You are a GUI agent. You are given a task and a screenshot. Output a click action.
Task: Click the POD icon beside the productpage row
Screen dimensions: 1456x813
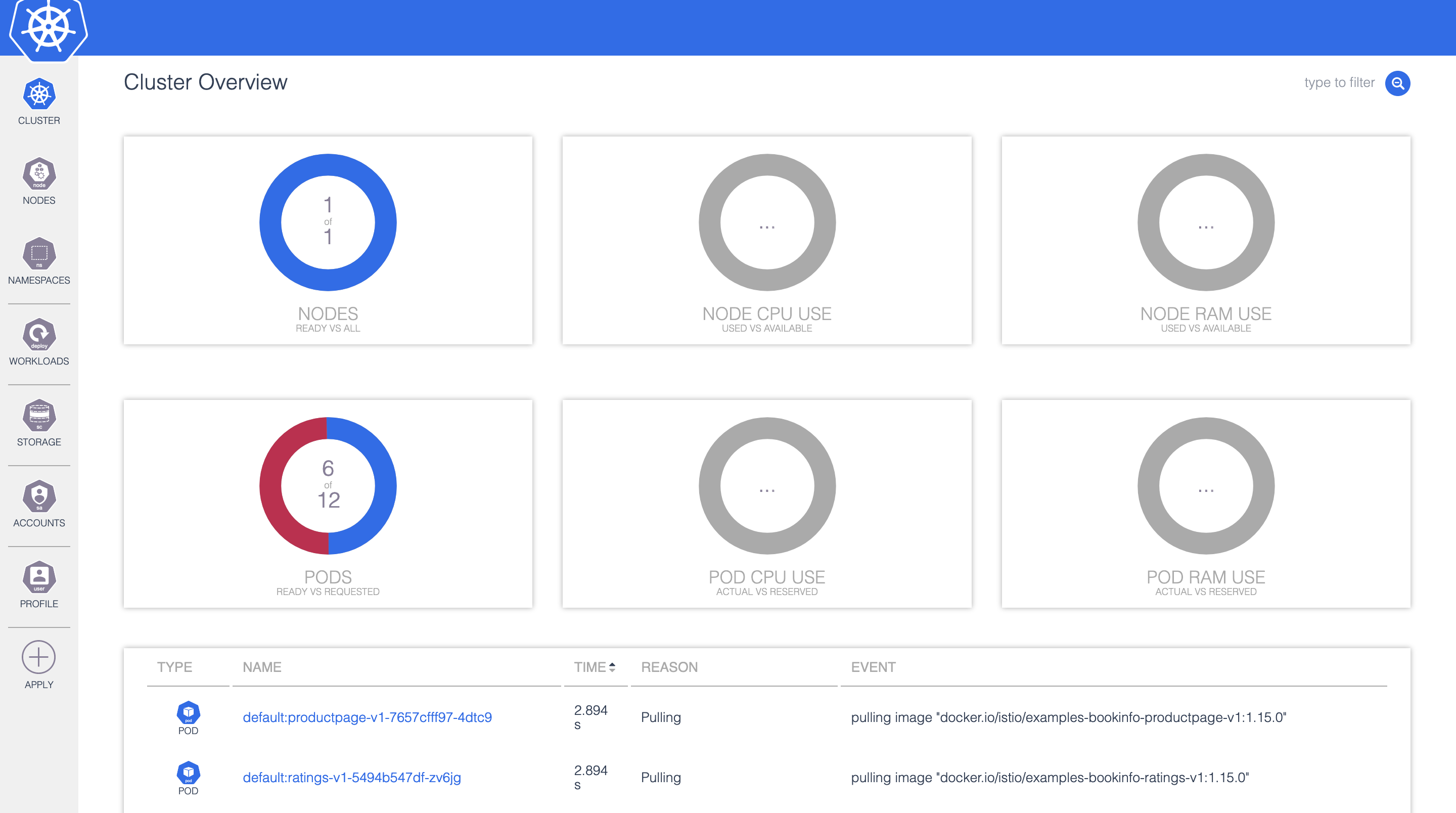click(x=189, y=713)
